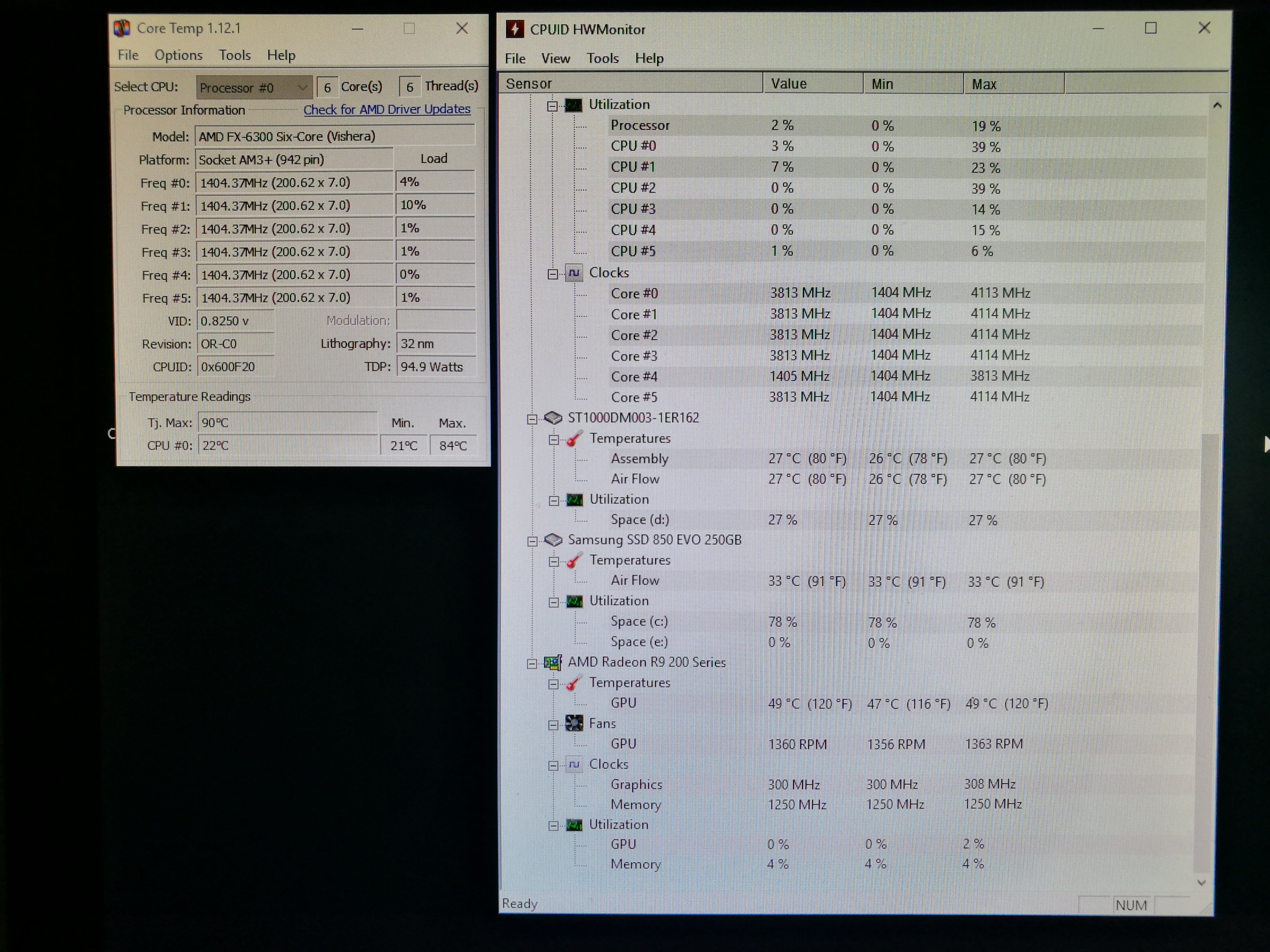1270x952 pixels.
Task: Click the HWMonitor lightning bolt title icon
Action: (x=515, y=29)
